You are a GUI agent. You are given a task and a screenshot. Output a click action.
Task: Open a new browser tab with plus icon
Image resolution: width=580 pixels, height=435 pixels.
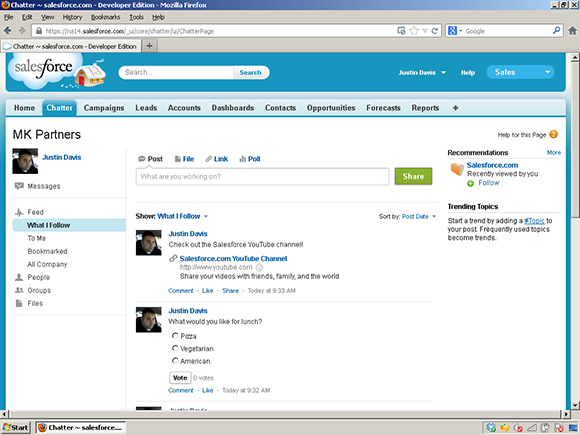pyautogui.click(x=149, y=46)
